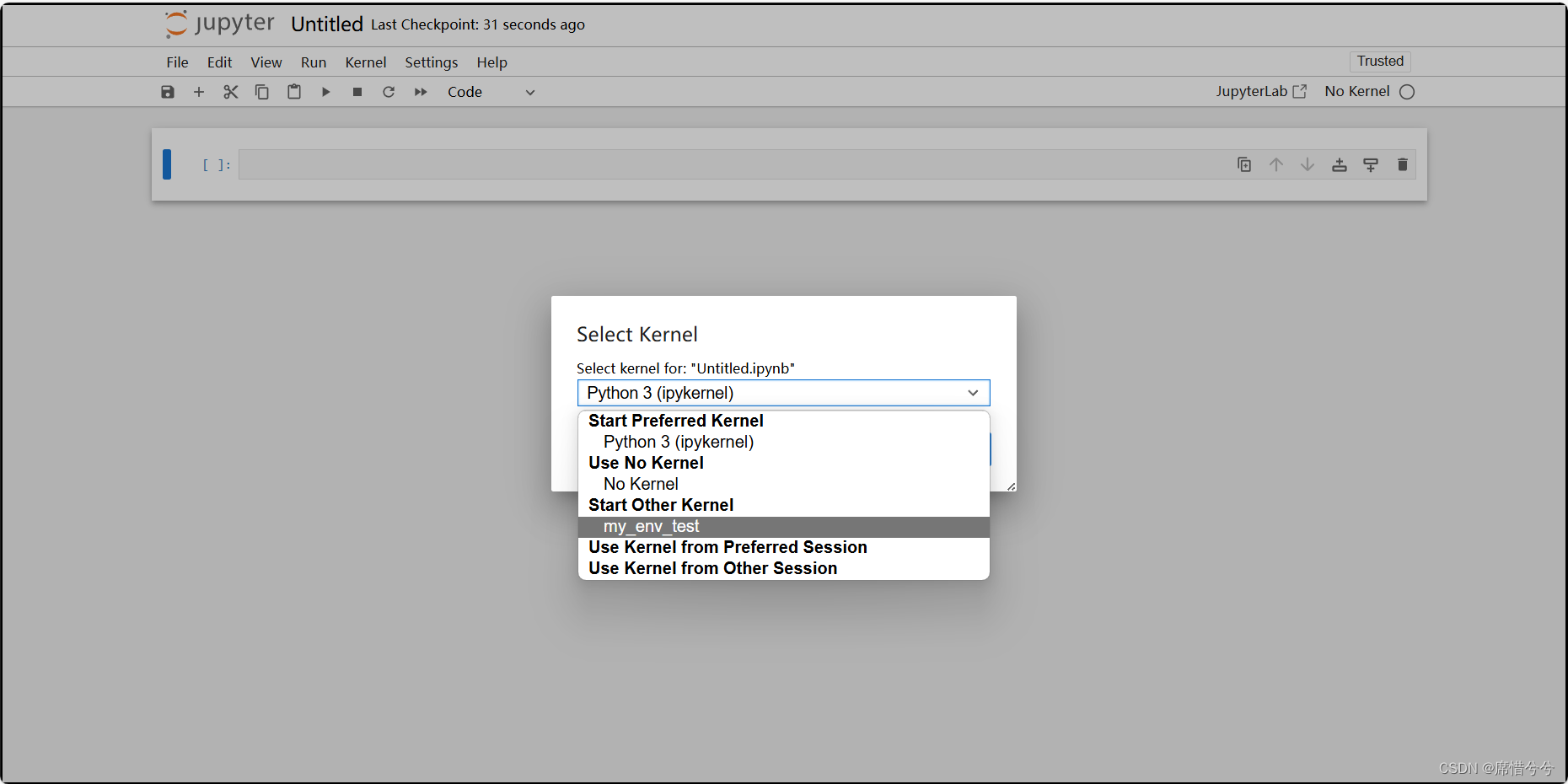Select the my_env_test kernel
The image size is (1568, 784).
click(783, 526)
